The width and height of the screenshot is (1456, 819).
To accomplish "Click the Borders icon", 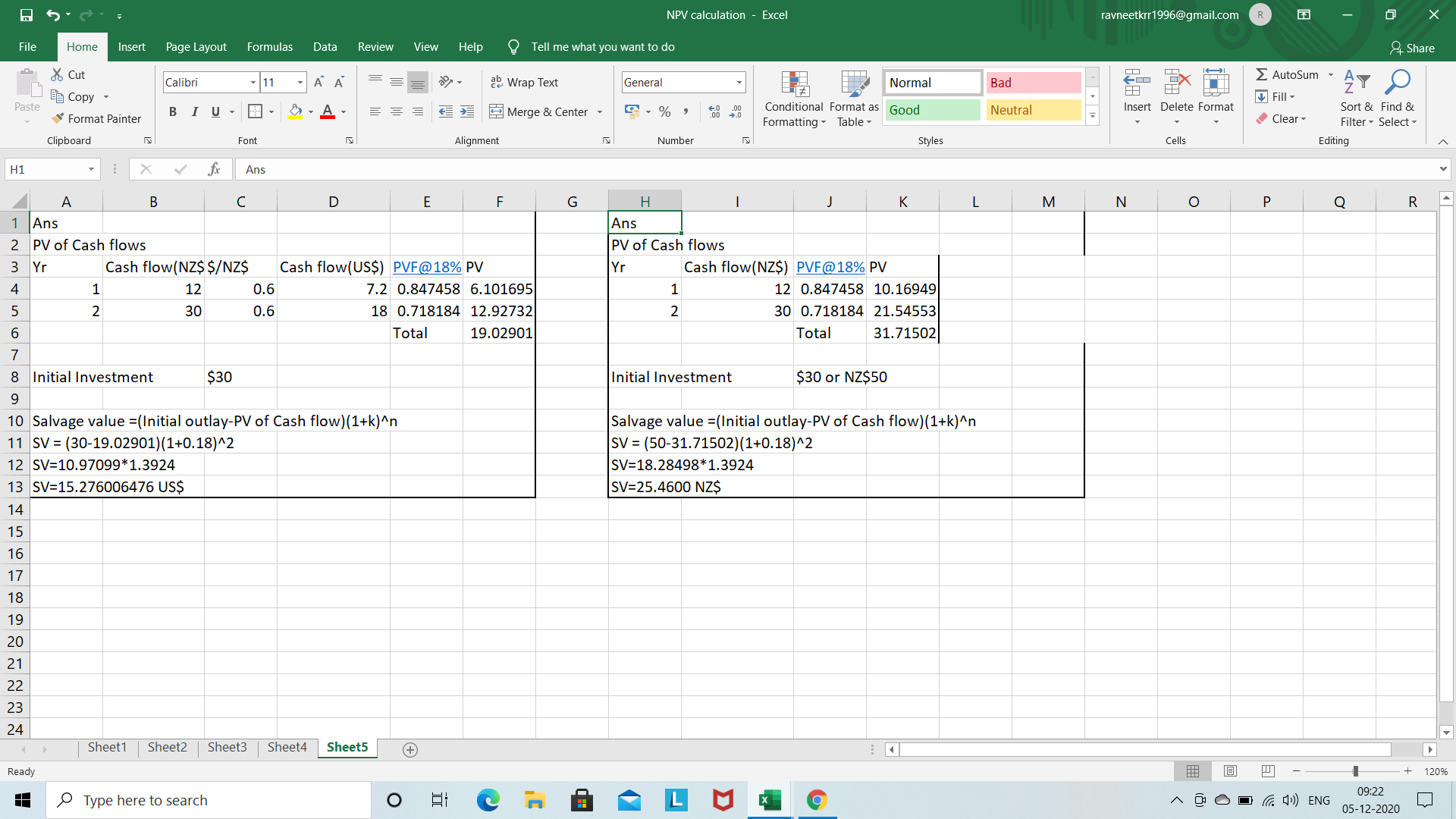I will coord(255,111).
